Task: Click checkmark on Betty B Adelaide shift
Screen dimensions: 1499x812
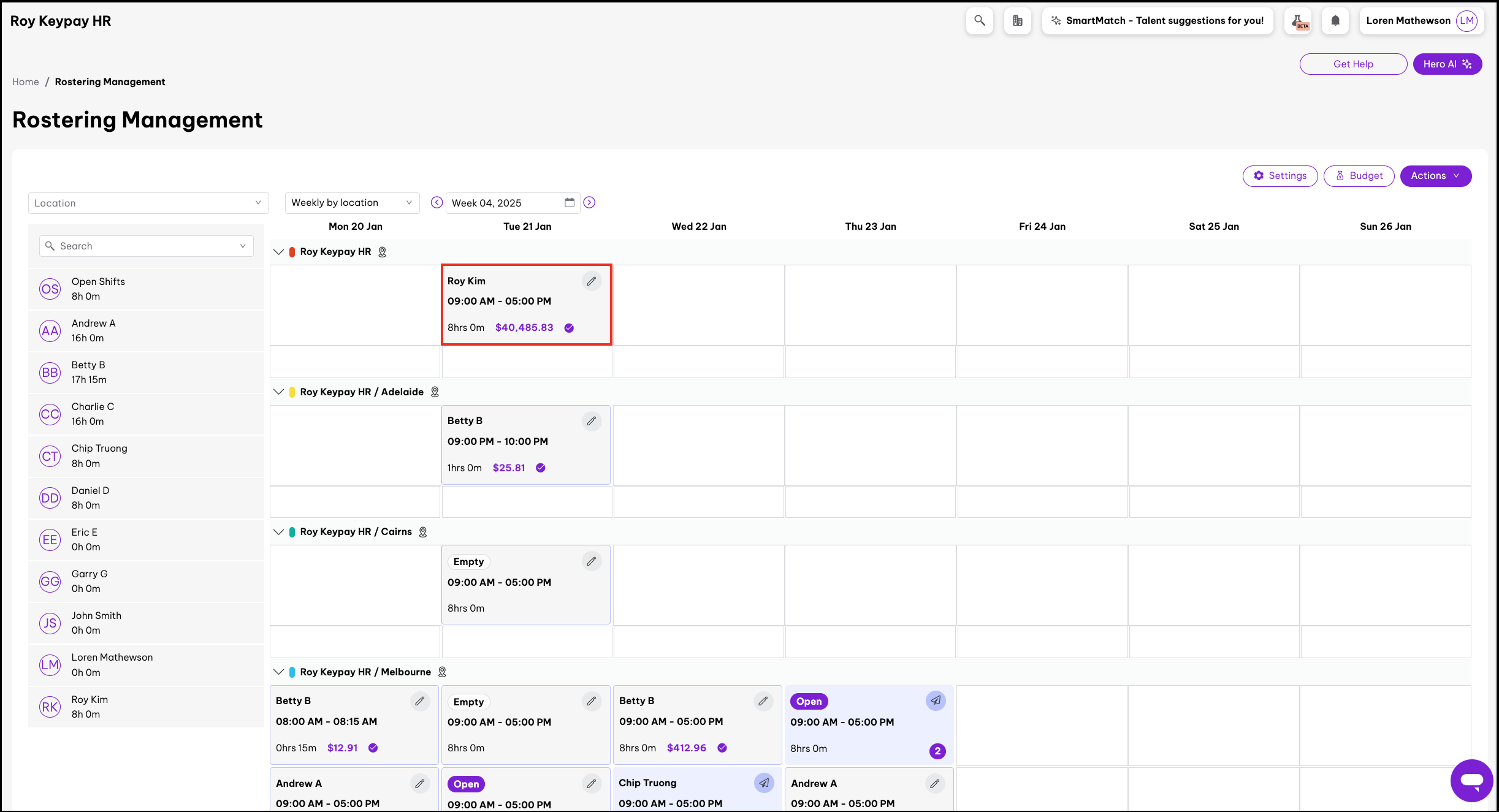Action: point(540,468)
